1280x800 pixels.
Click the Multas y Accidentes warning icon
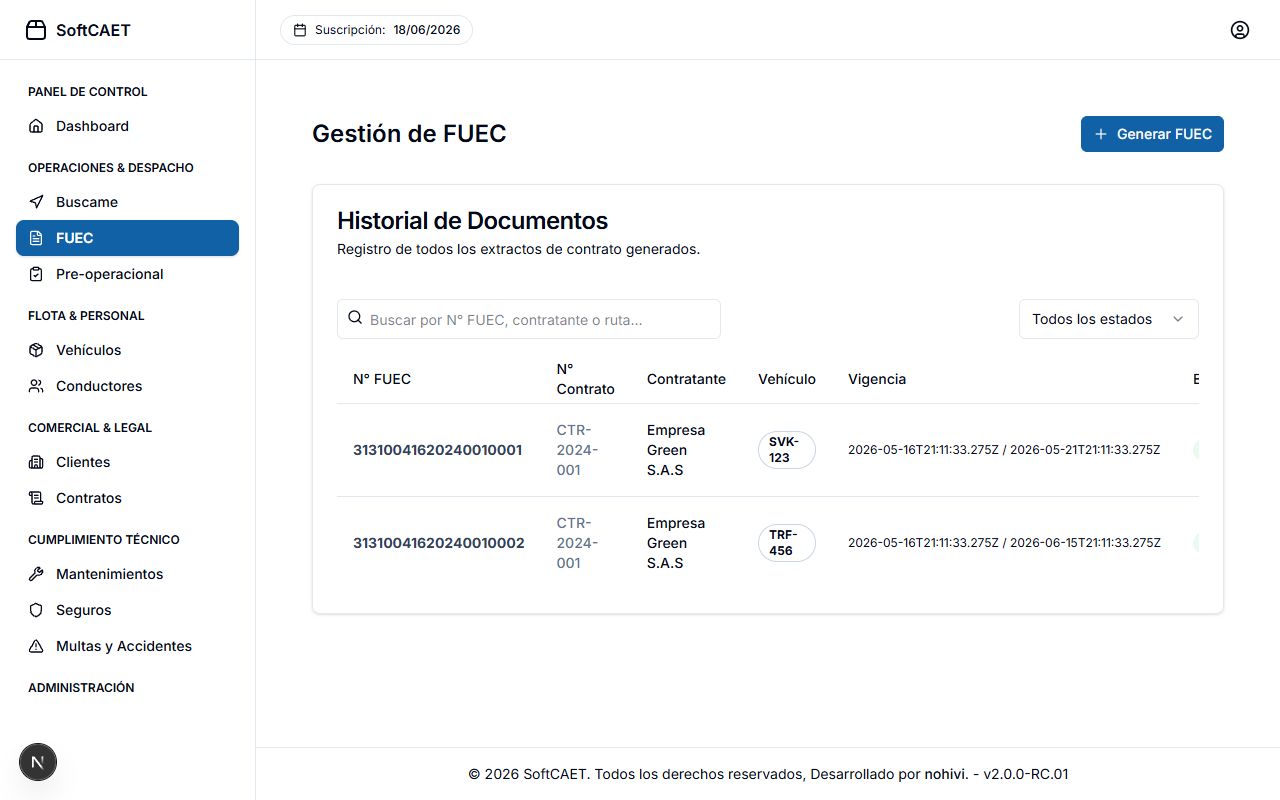36,646
